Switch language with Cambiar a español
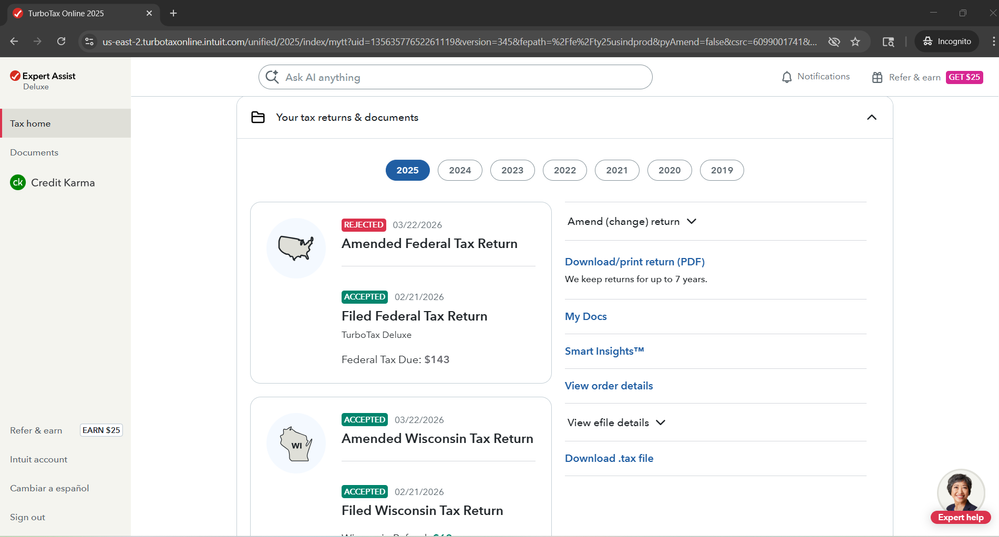 49,488
